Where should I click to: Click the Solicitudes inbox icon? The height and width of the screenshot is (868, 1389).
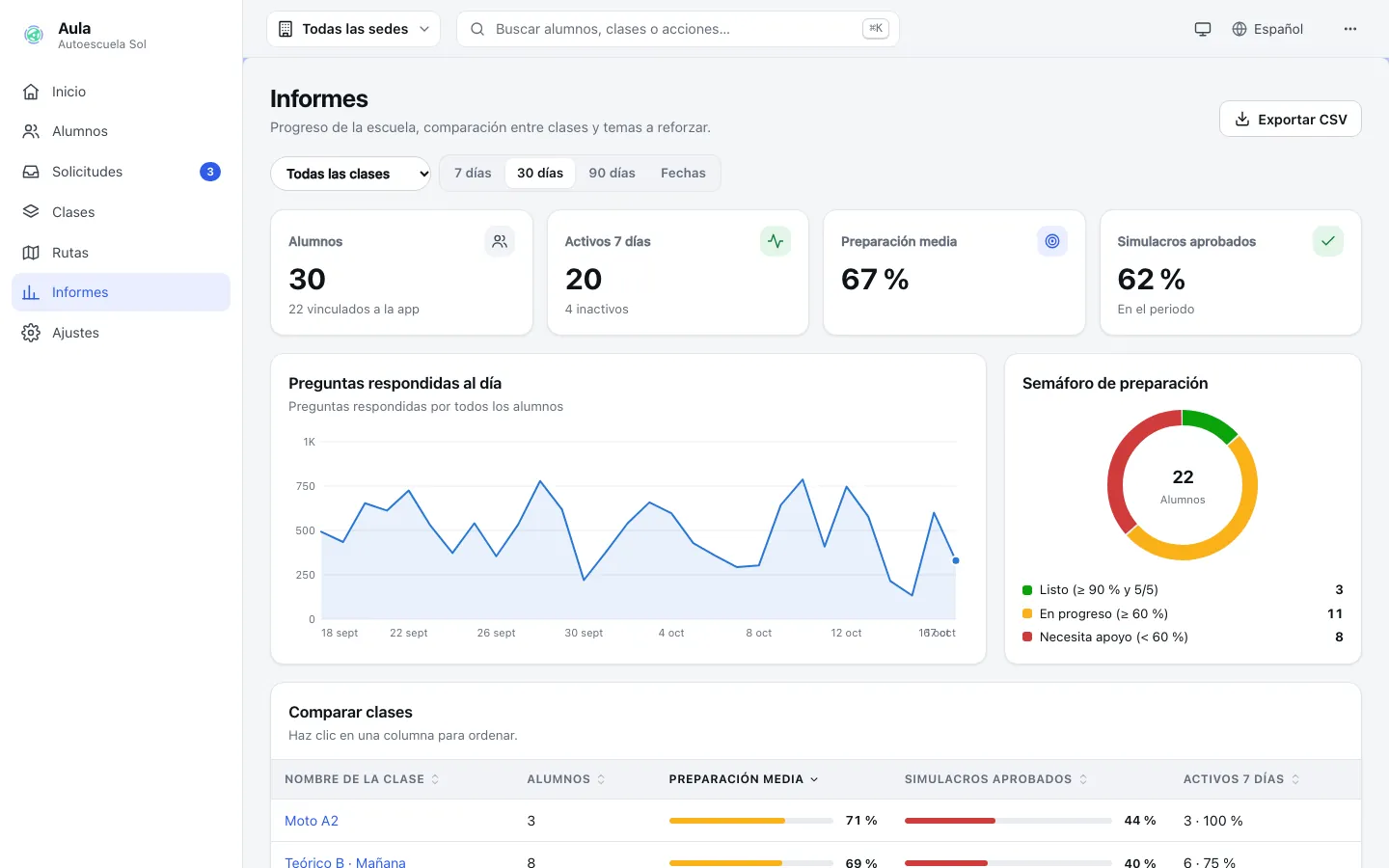coord(31,172)
